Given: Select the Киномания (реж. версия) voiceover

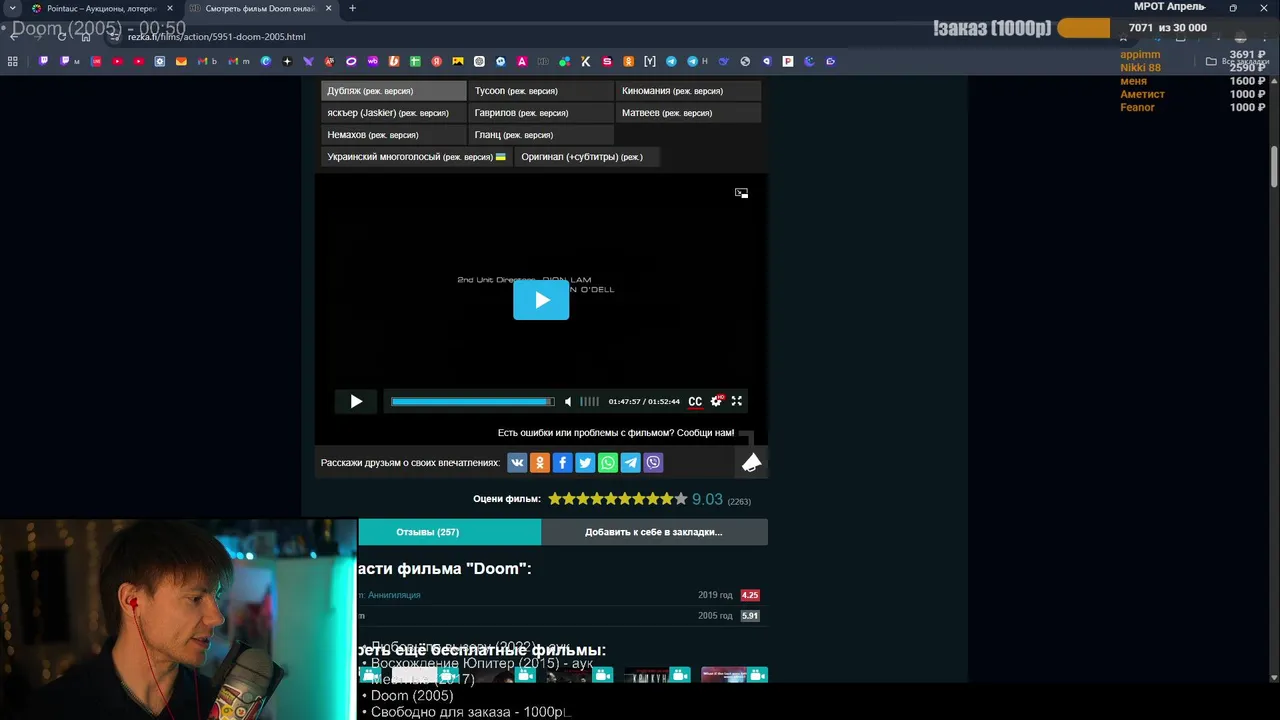Looking at the screenshot, I should 688,91.
